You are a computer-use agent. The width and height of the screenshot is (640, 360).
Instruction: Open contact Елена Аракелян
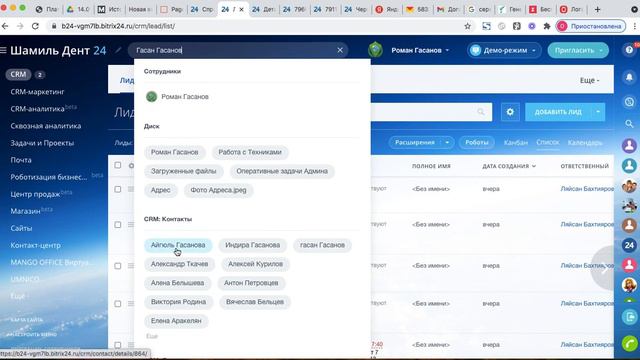click(176, 321)
